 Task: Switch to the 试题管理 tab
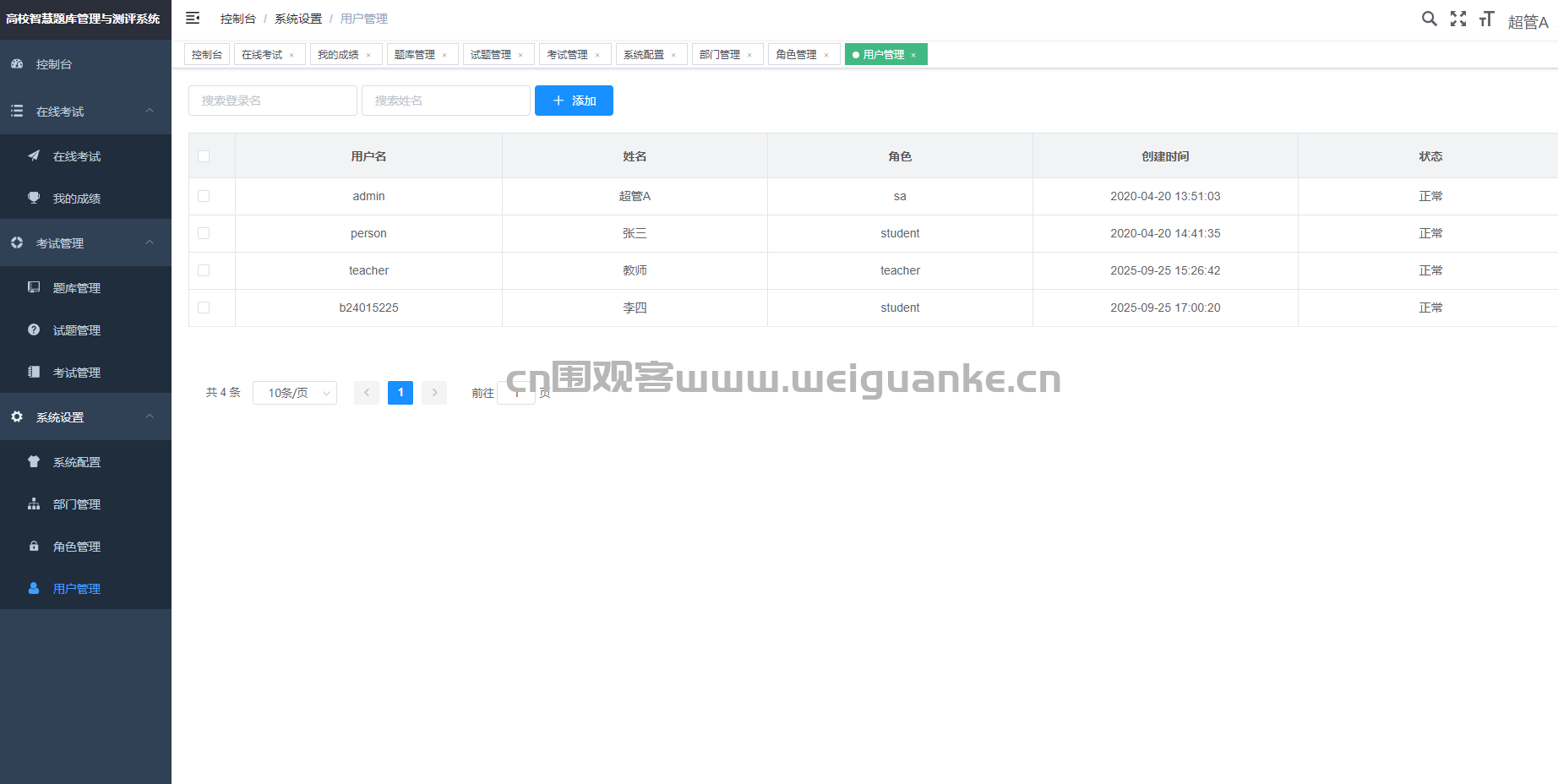coord(491,55)
